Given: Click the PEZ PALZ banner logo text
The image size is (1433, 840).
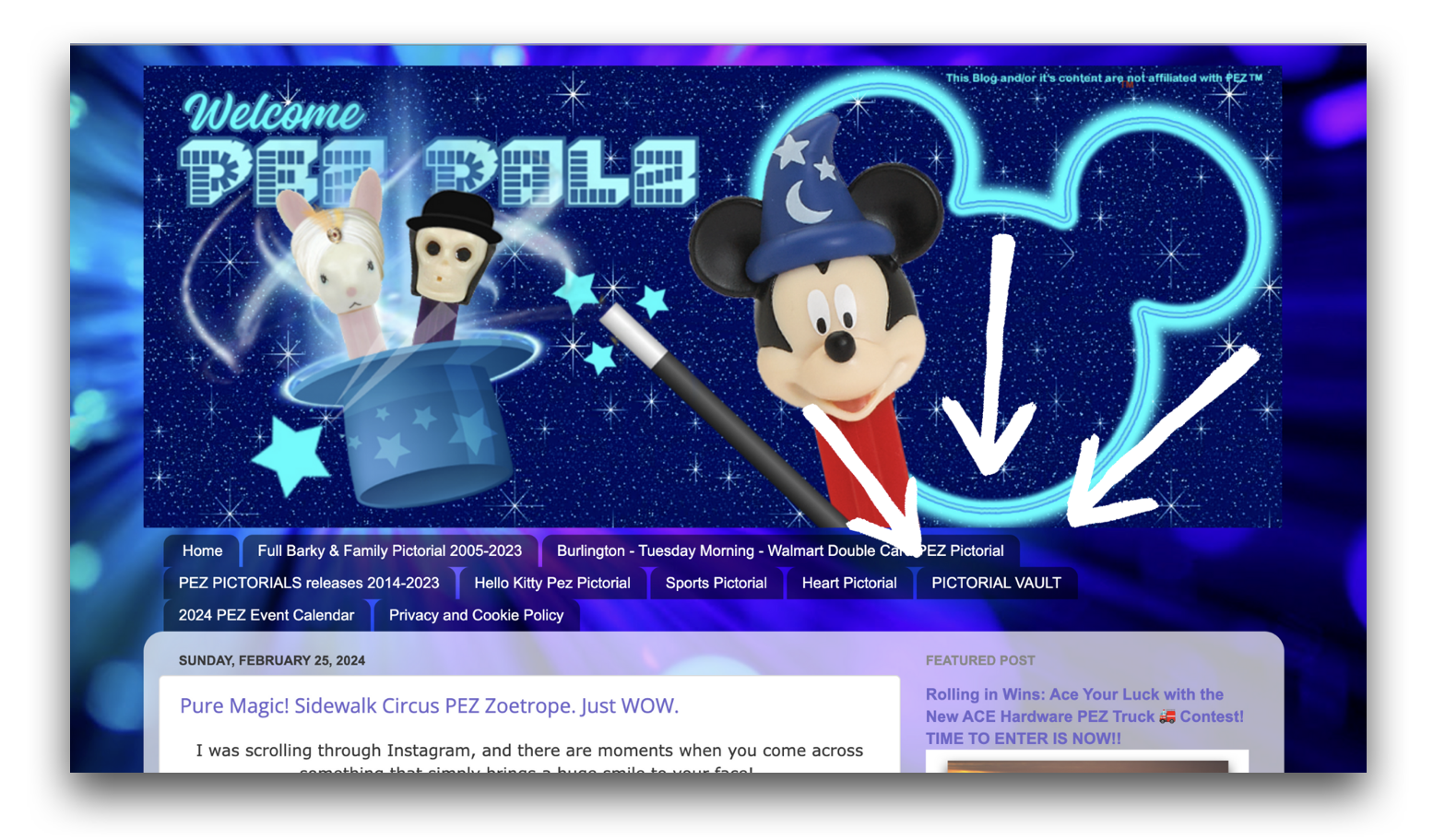Looking at the screenshot, I should 438,172.
